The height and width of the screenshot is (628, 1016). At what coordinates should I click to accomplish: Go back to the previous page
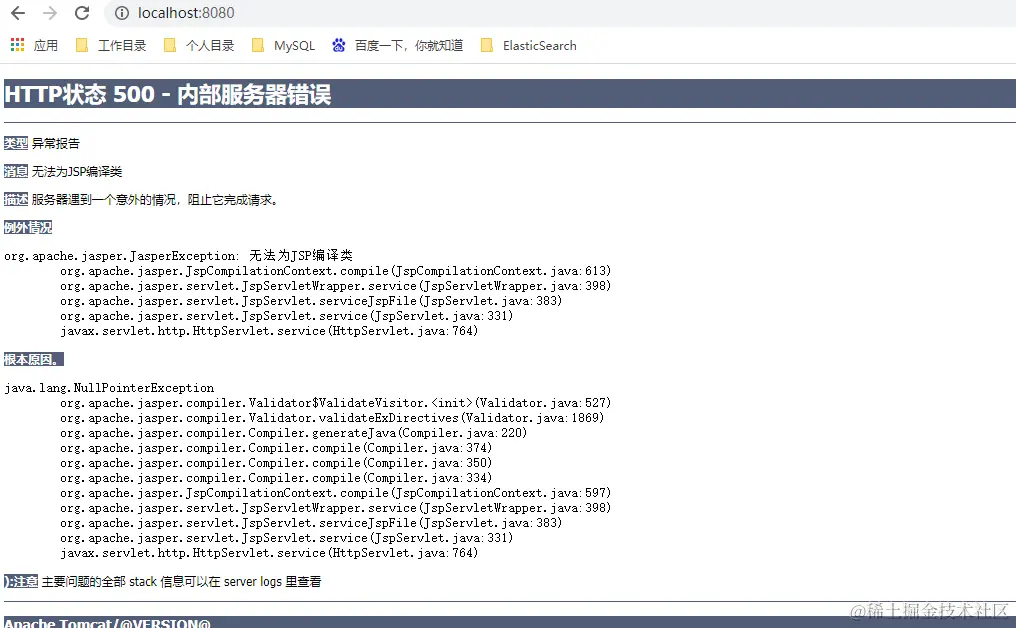pyautogui.click(x=18, y=13)
